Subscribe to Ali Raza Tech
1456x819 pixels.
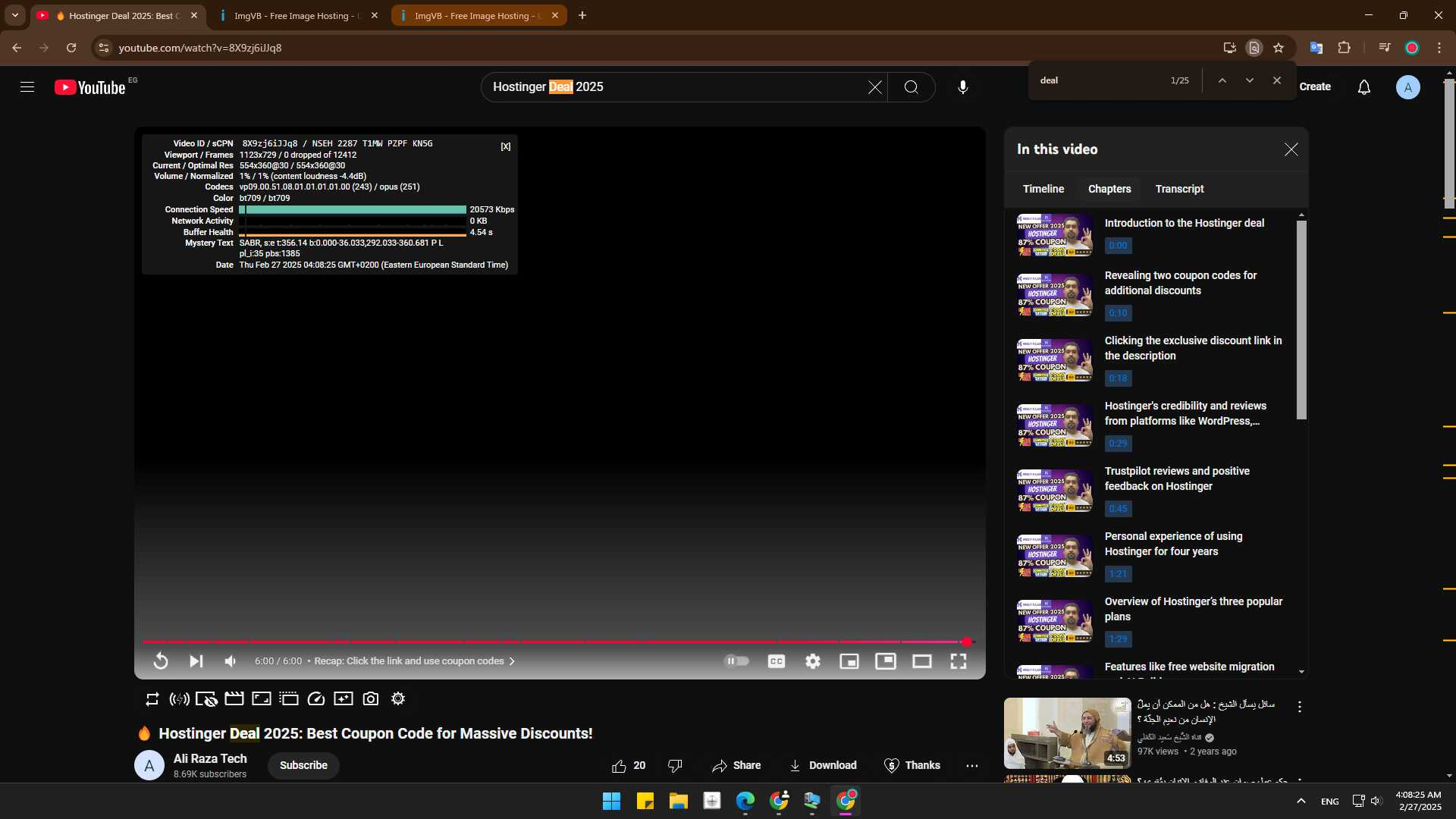pos(303,765)
